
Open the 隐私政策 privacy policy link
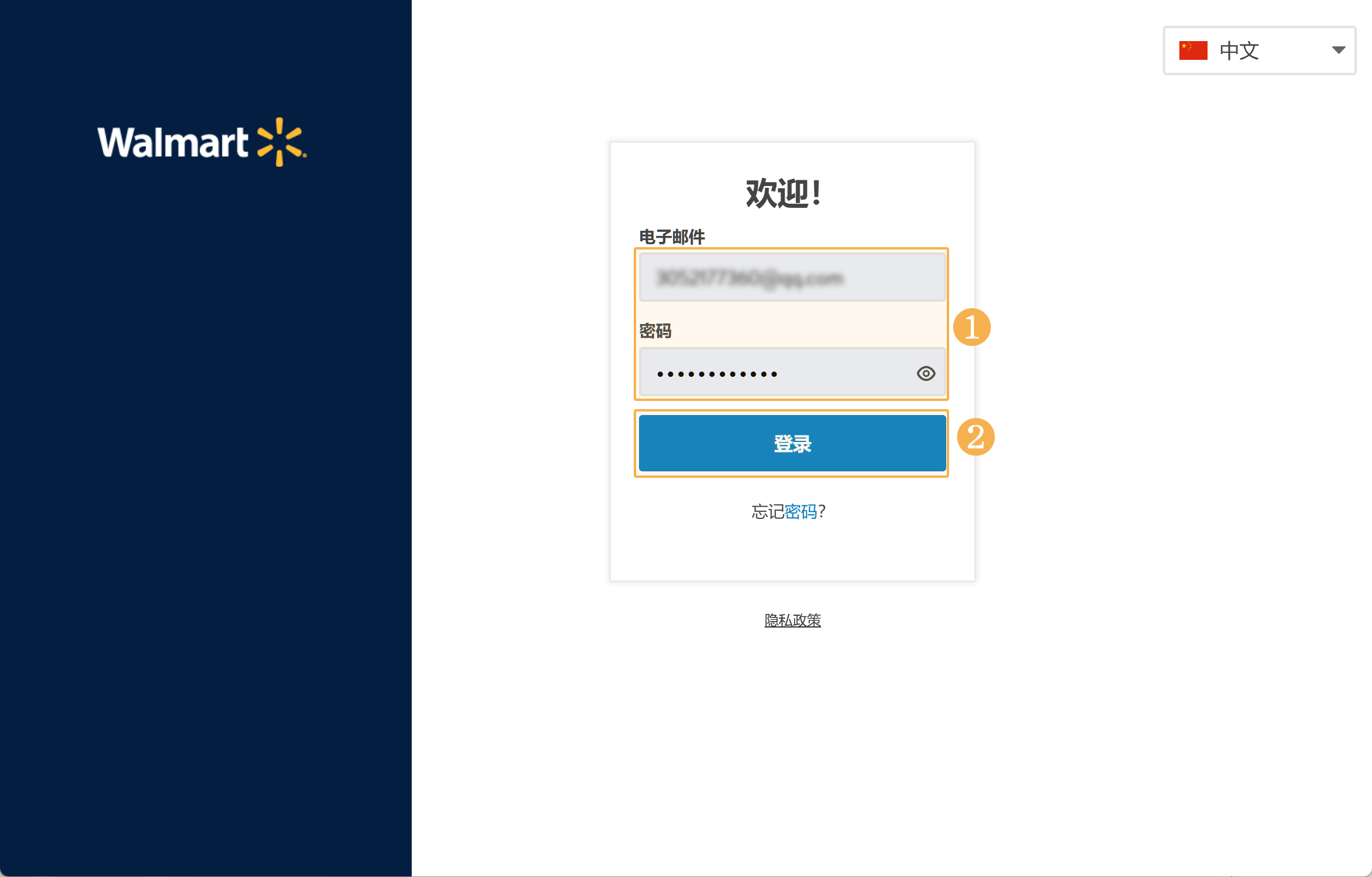(x=792, y=620)
